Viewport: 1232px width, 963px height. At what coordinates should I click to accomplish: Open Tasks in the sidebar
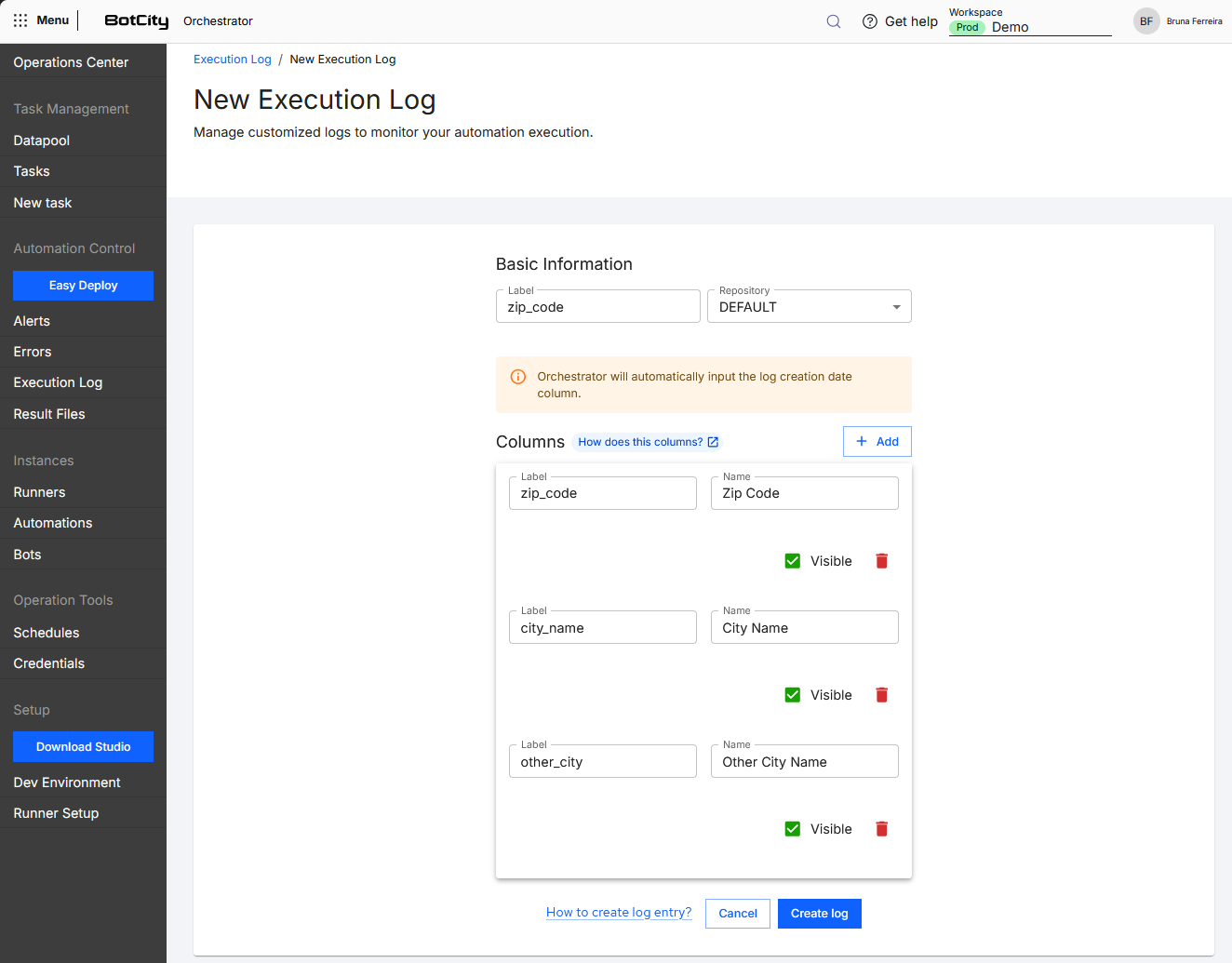click(83, 171)
